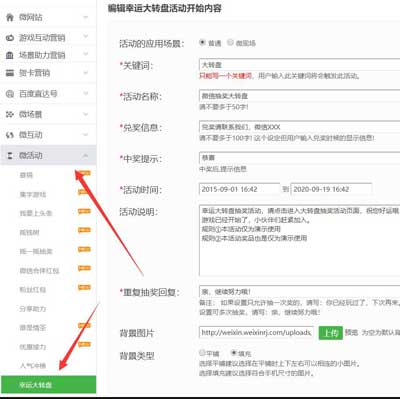Viewport: 400px width, 399px height.
Task: Click the 活动说明 description text area
Action: (299, 241)
